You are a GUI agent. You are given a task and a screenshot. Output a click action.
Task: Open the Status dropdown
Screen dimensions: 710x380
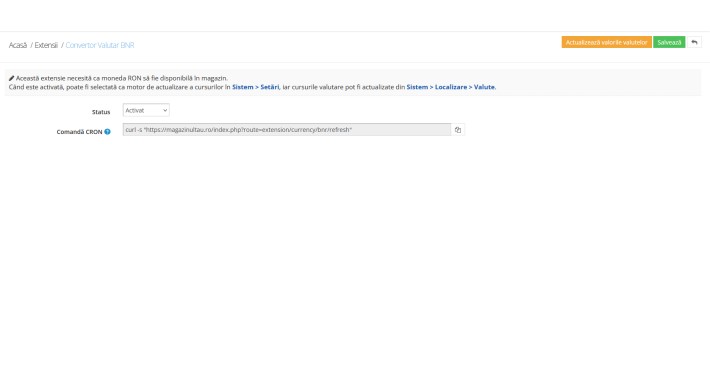pyautogui.click(x=146, y=111)
